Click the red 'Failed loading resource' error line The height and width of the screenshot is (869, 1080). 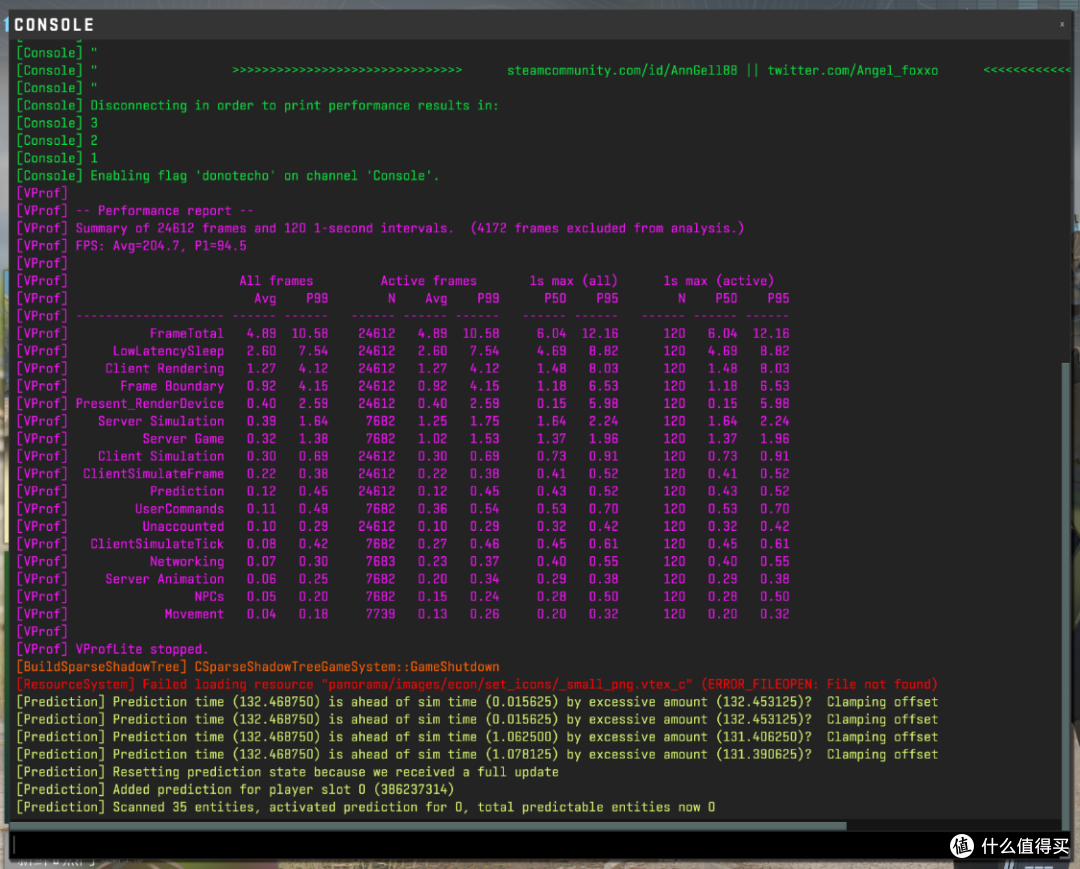tap(477, 684)
